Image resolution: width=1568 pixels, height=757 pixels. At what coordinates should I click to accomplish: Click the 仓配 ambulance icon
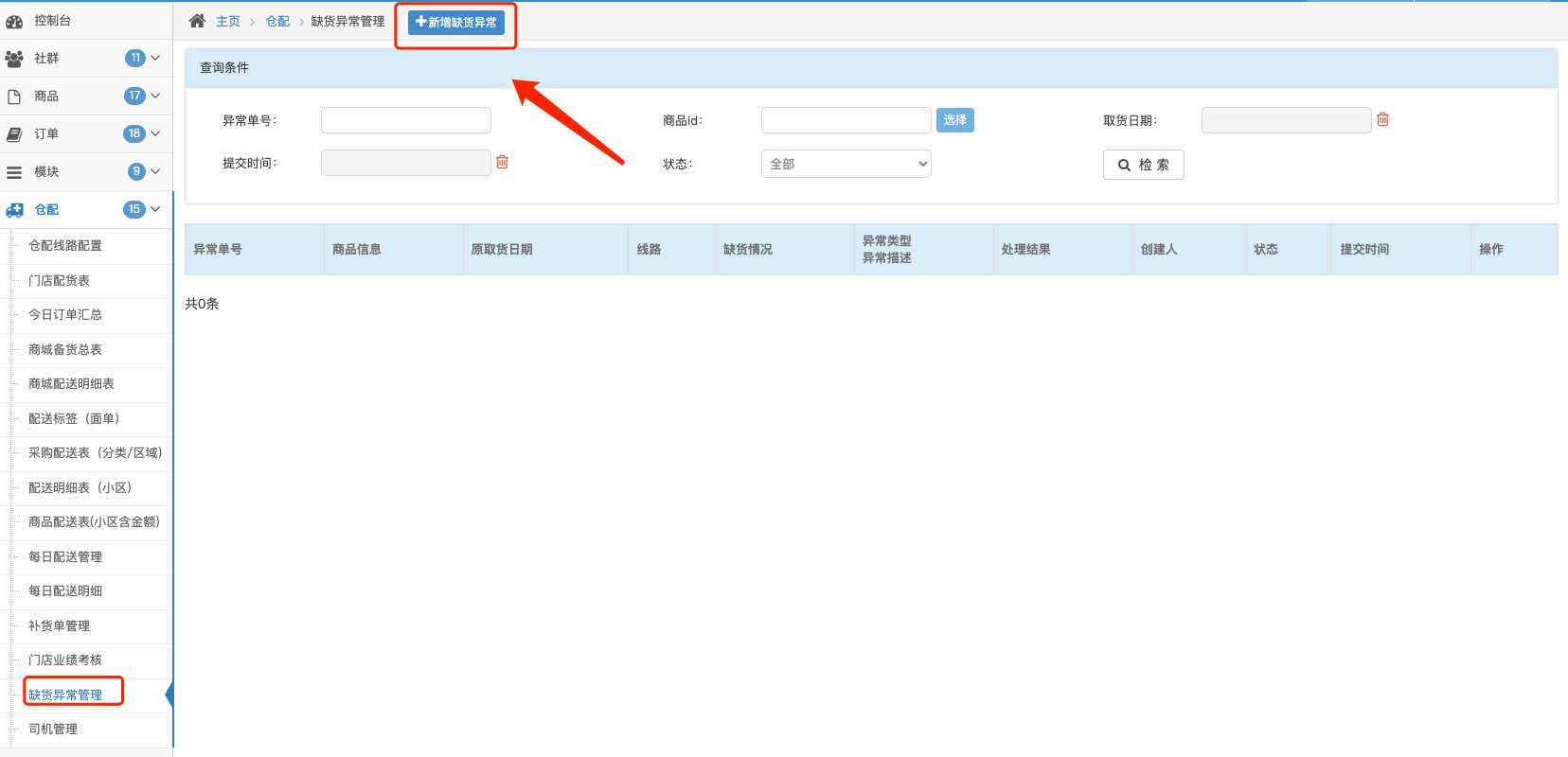pyautogui.click(x=14, y=210)
